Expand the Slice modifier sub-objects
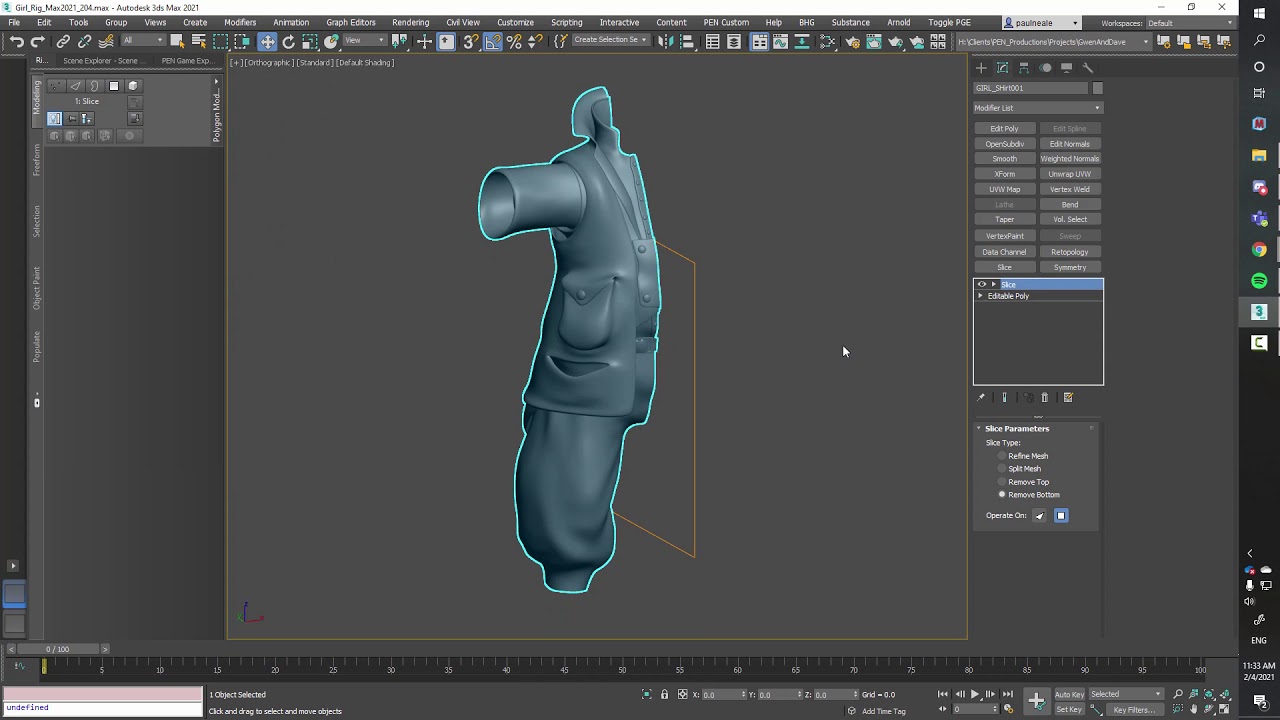The image size is (1280, 720). [993, 285]
